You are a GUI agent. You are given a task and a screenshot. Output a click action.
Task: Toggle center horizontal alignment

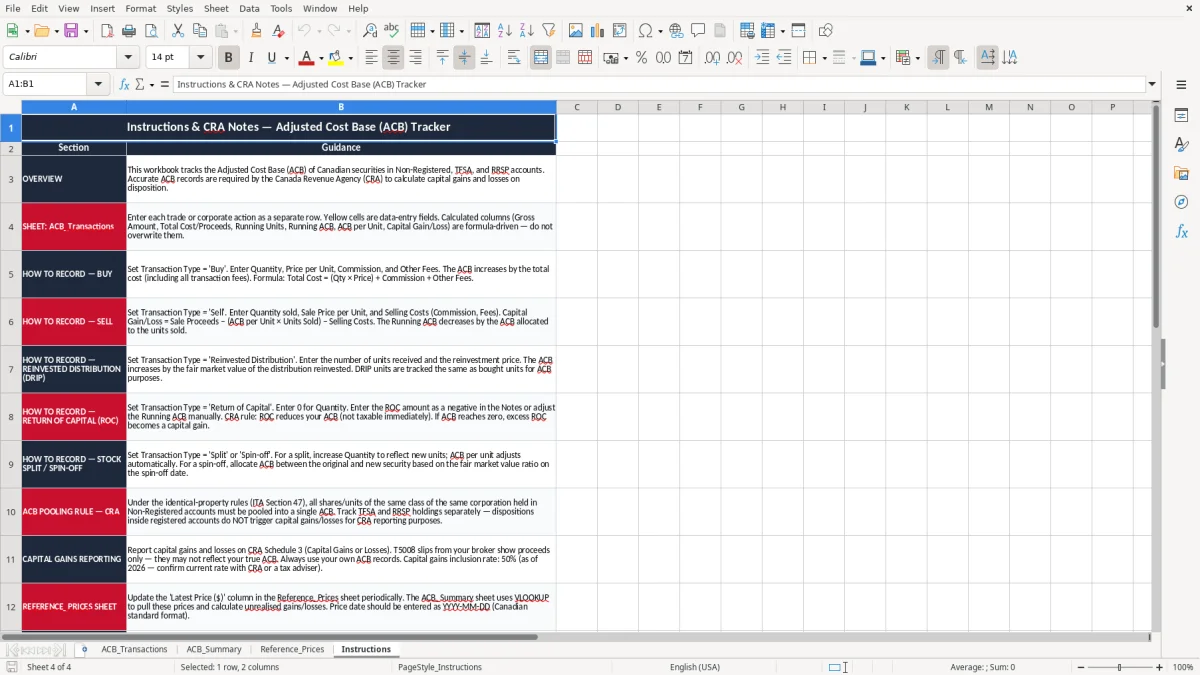pos(393,58)
